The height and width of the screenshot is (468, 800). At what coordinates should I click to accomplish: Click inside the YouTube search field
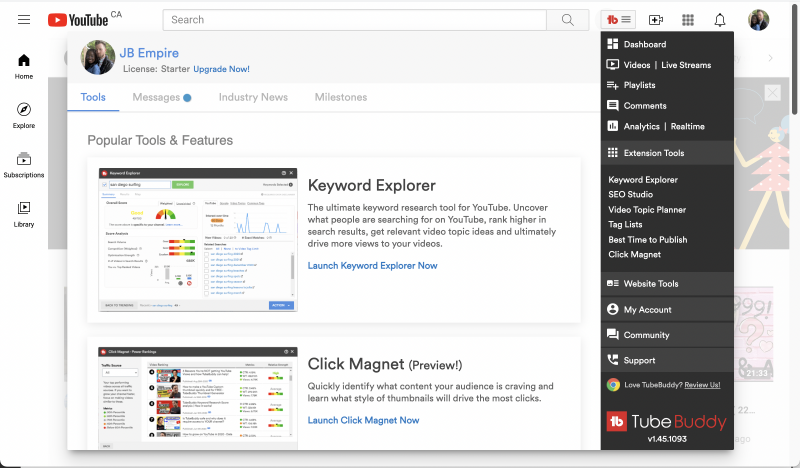pos(354,20)
